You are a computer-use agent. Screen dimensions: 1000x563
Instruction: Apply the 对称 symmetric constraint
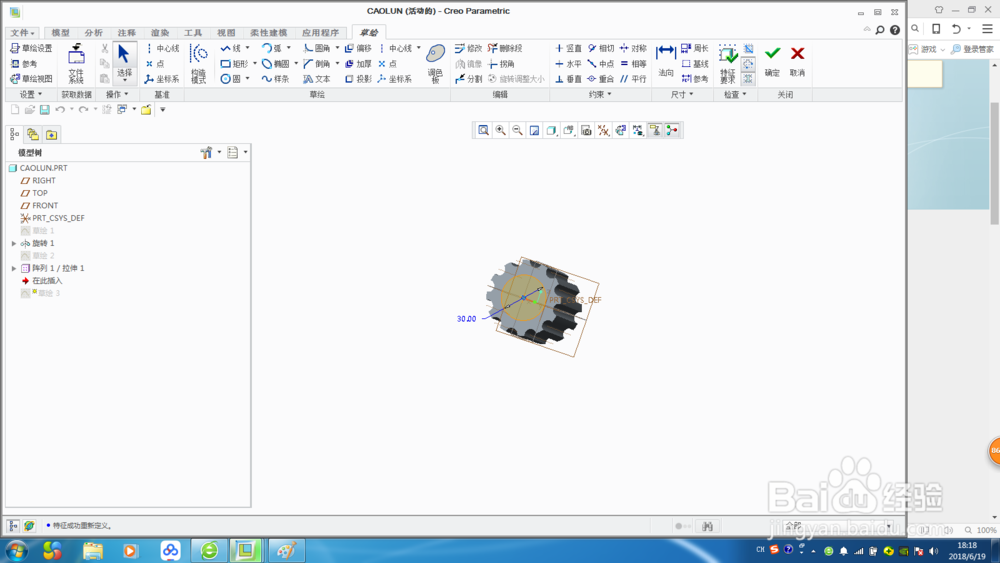click(633, 48)
